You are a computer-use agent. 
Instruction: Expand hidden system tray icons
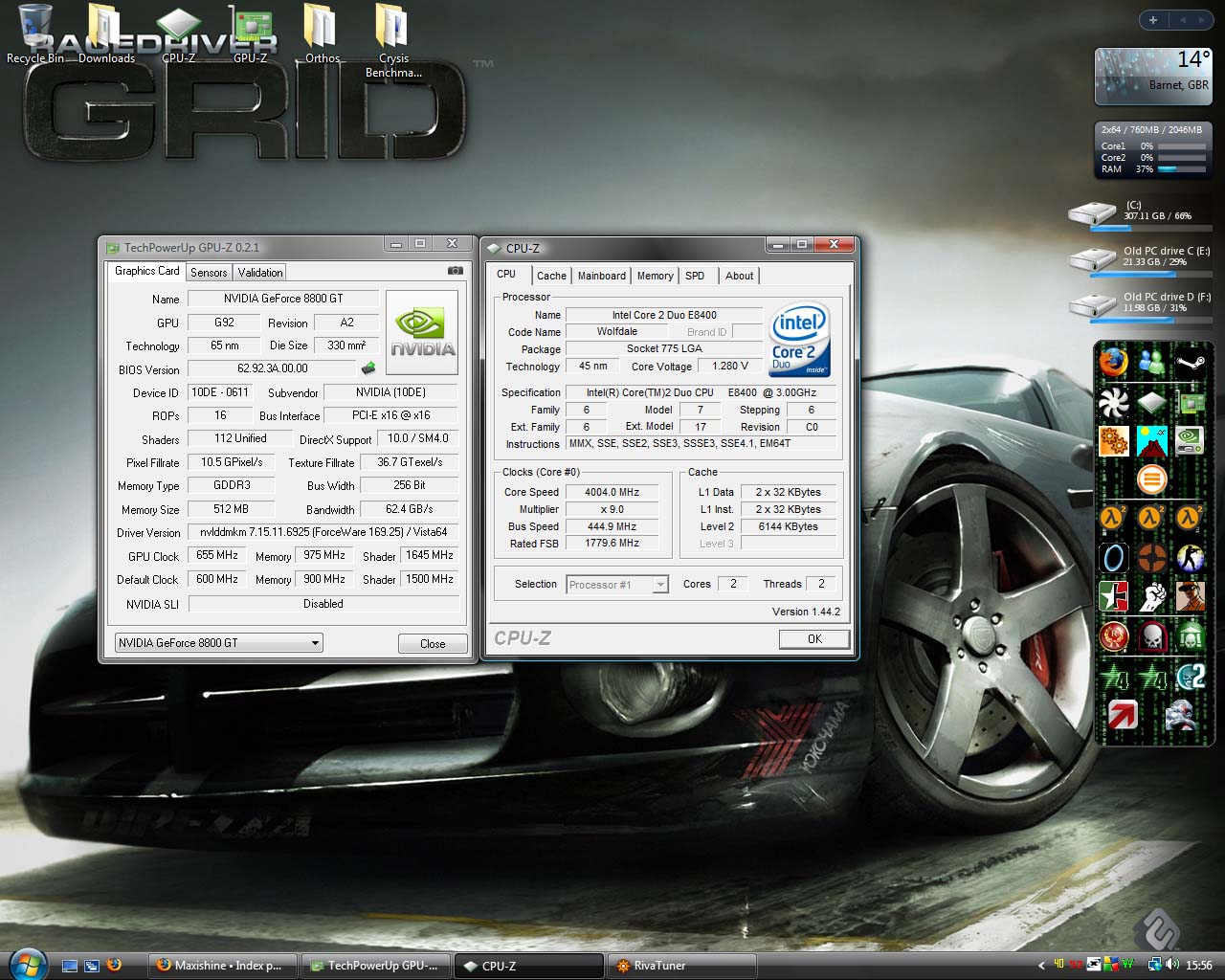click(x=1041, y=966)
